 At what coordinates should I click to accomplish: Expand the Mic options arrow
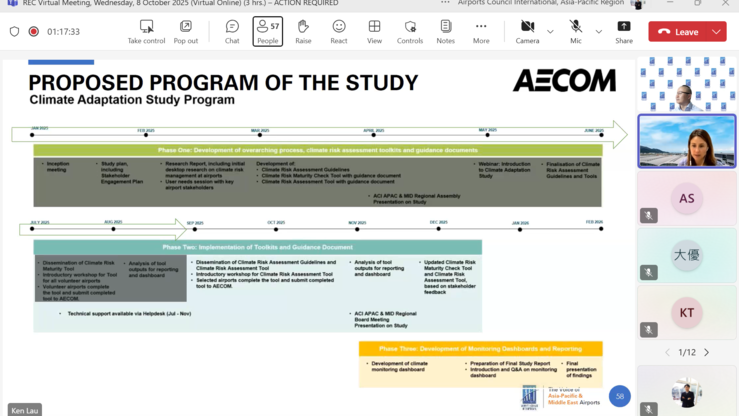click(x=598, y=32)
